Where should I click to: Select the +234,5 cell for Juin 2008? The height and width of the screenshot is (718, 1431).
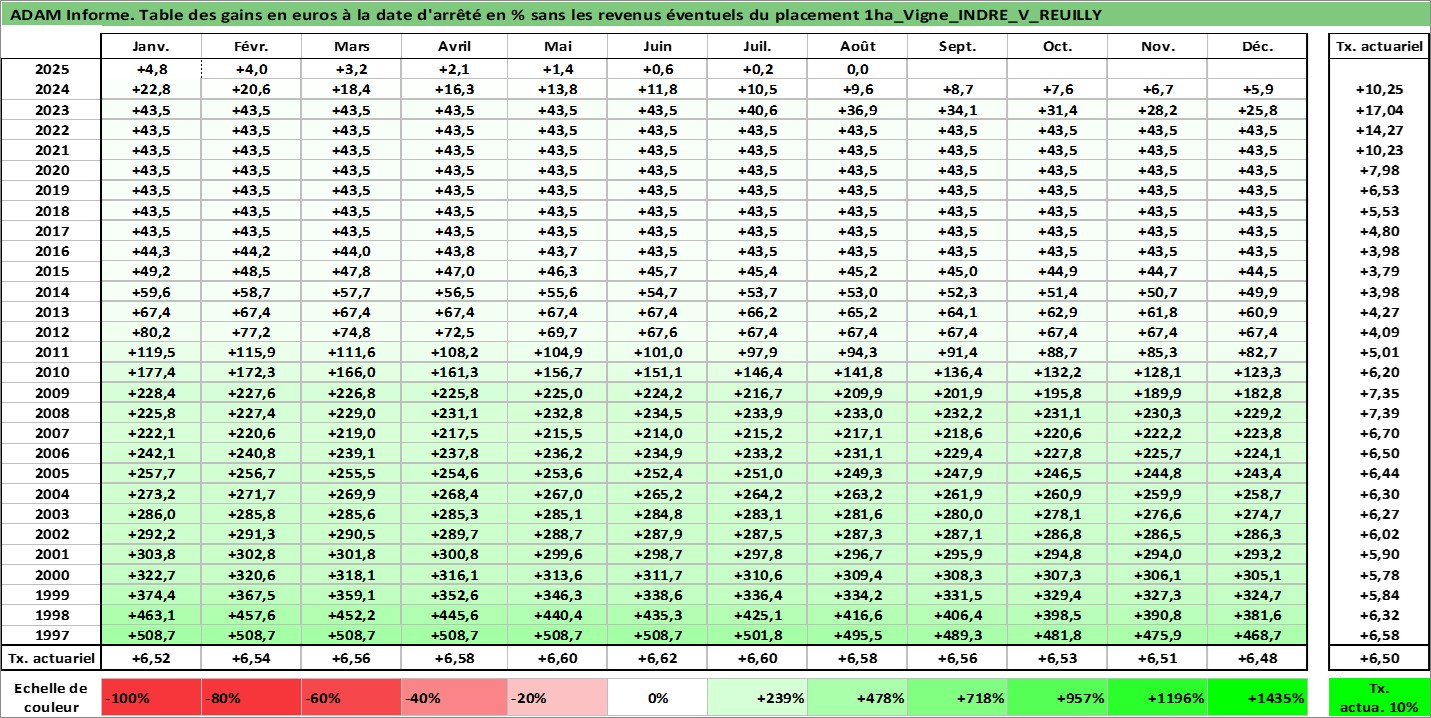pos(657,413)
